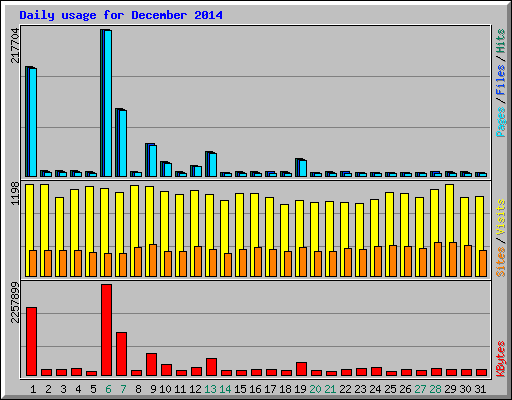
Task: Click day 14 label on the x-axis
Action: tap(225, 389)
